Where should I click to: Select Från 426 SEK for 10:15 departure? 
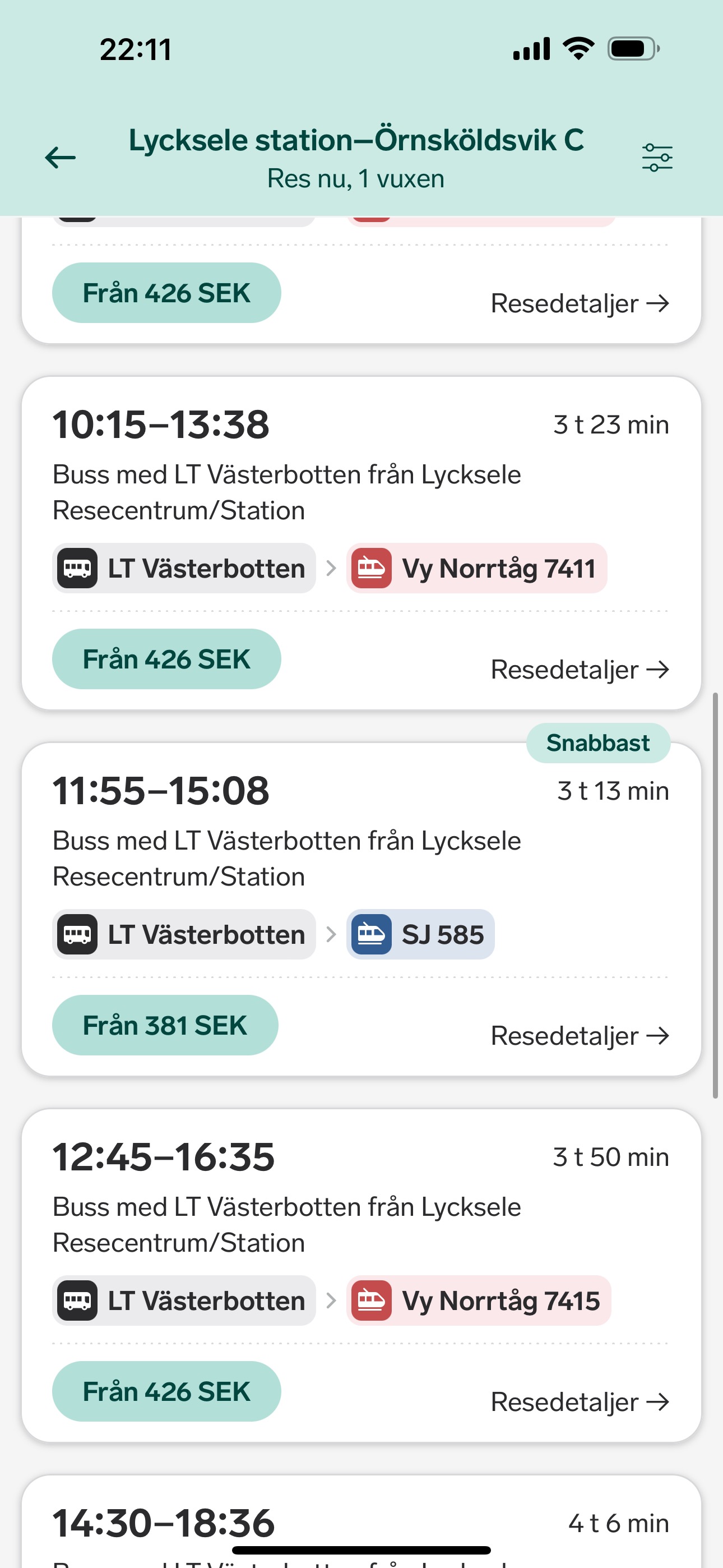[166, 659]
